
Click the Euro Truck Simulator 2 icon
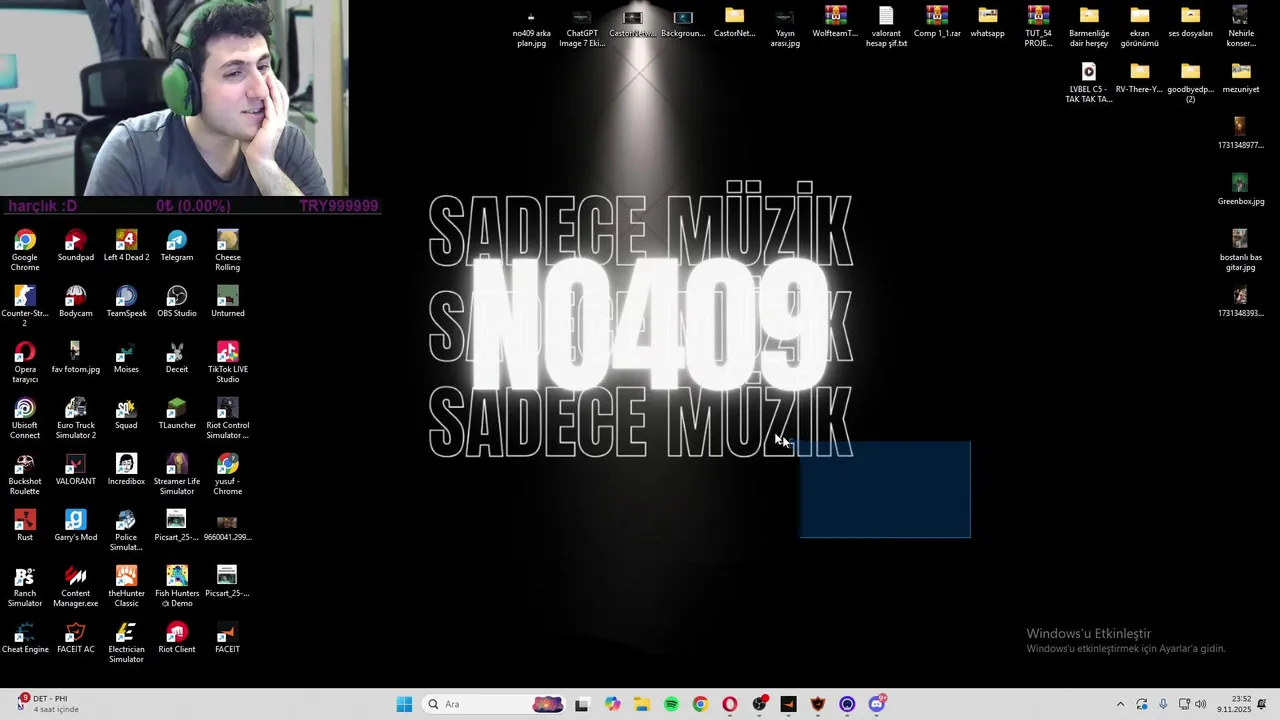click(x=75, y=418)
